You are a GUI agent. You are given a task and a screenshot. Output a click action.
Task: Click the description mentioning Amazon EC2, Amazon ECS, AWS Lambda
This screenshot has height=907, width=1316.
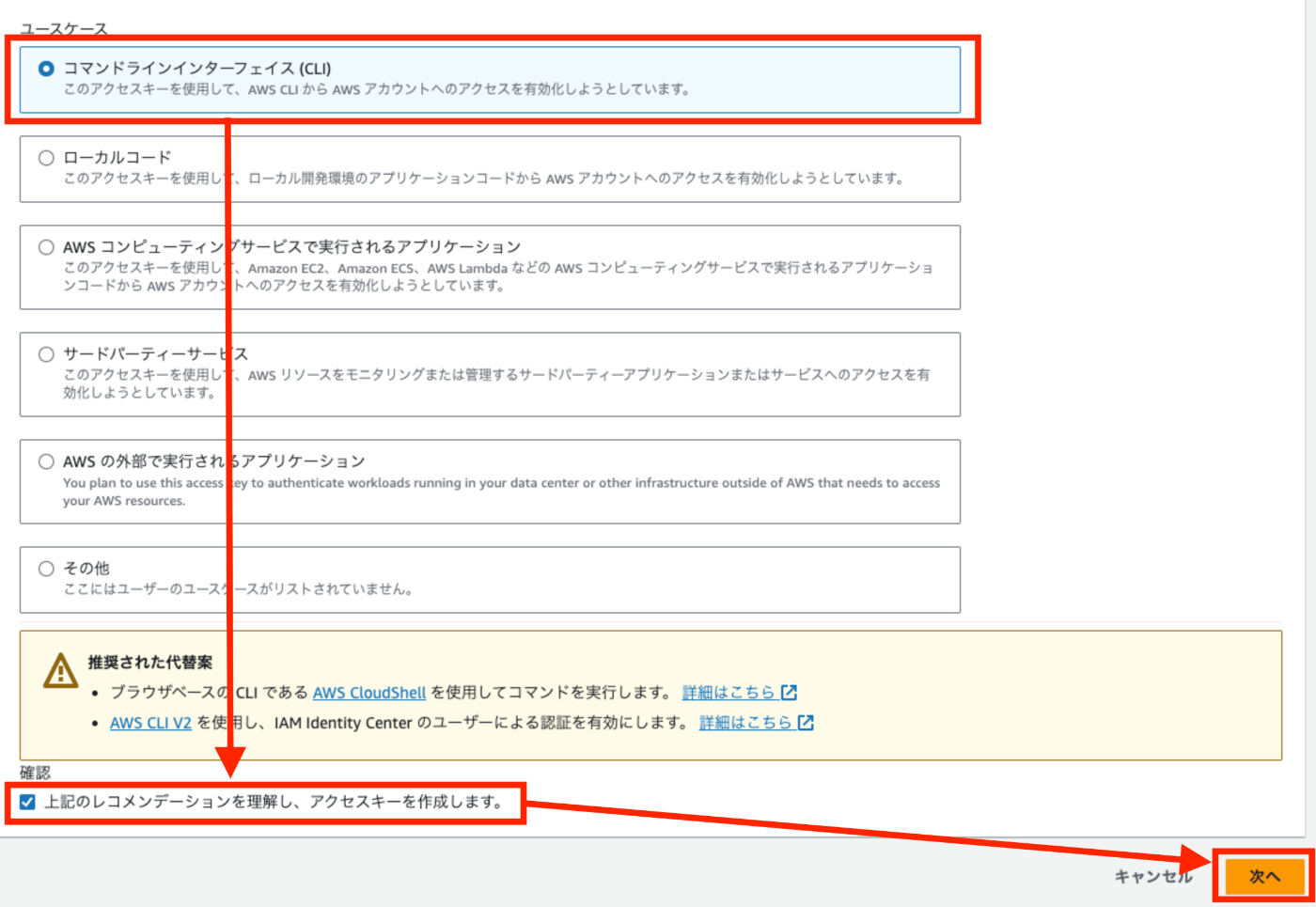pos(498,276)
